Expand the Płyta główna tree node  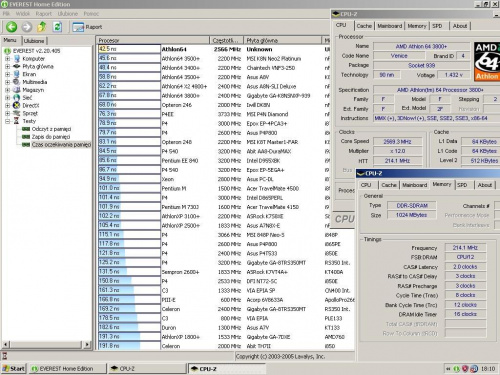coord(7,66)
